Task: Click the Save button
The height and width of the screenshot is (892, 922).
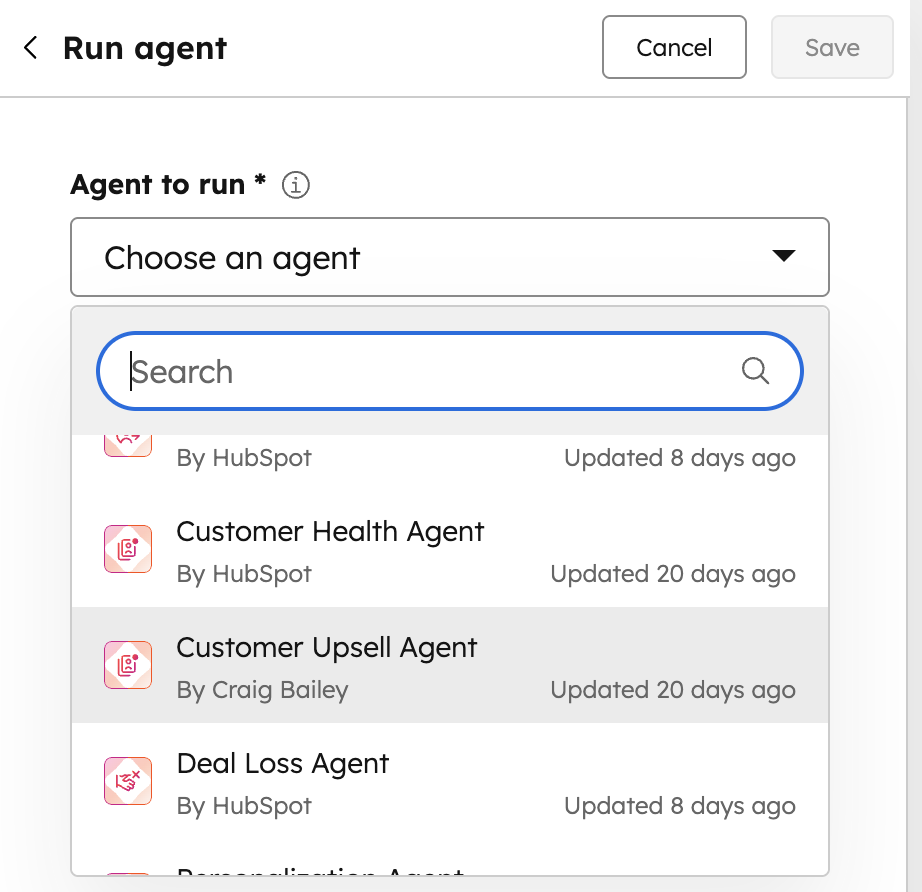Action: [832, 47]
